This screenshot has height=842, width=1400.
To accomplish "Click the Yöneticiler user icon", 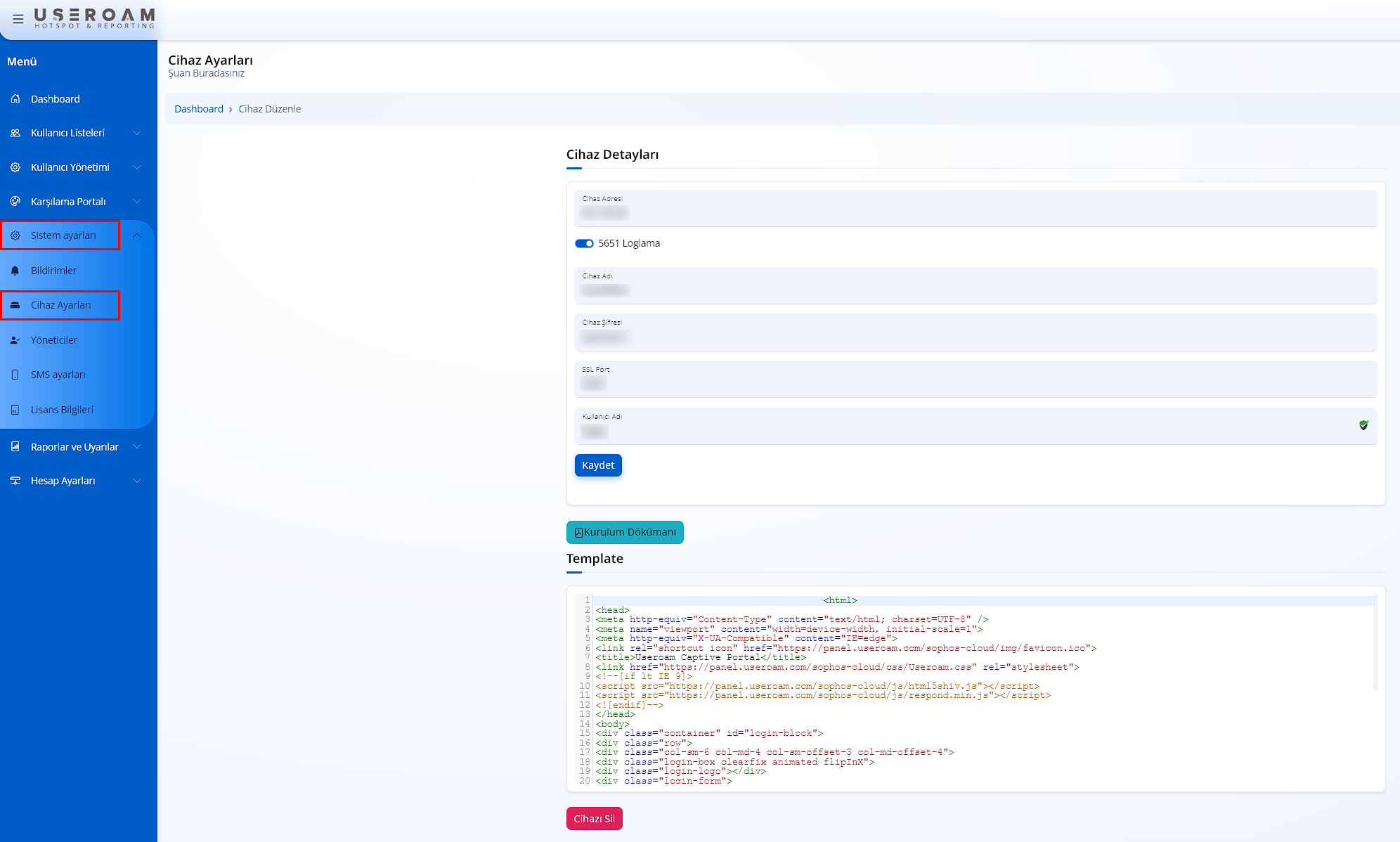I will (x=15, y=340).
